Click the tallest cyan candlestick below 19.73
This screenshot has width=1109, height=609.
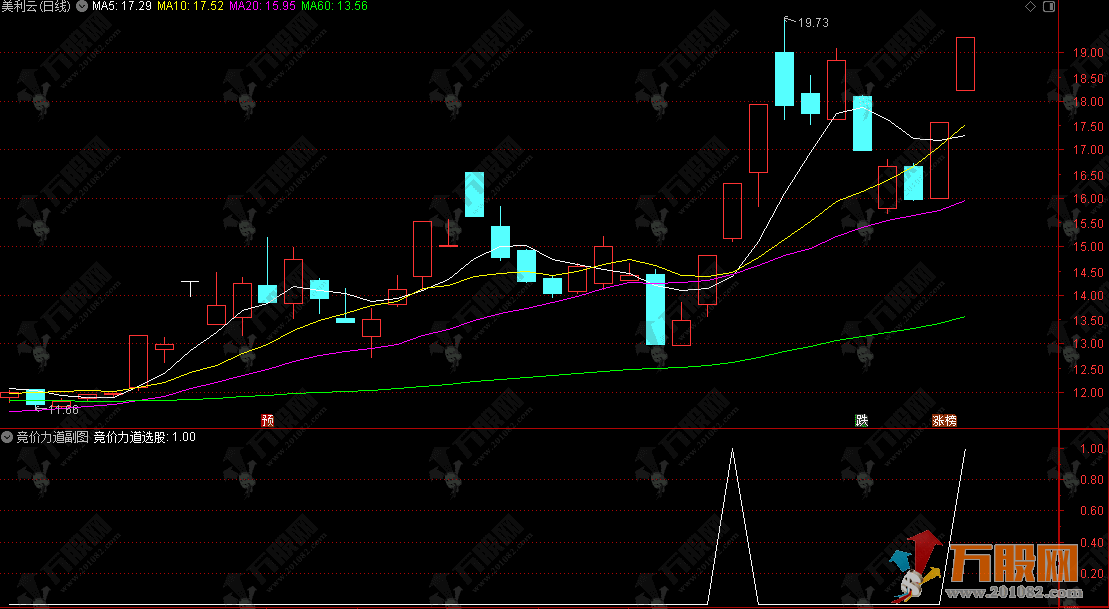tap(784, 78)
